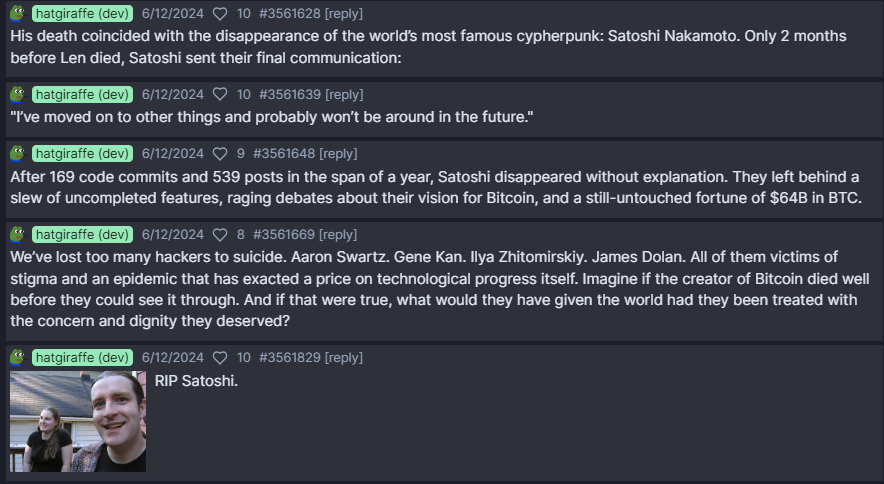
Task: Click frog avatar on post #3561628
Action: coord(17,14)
